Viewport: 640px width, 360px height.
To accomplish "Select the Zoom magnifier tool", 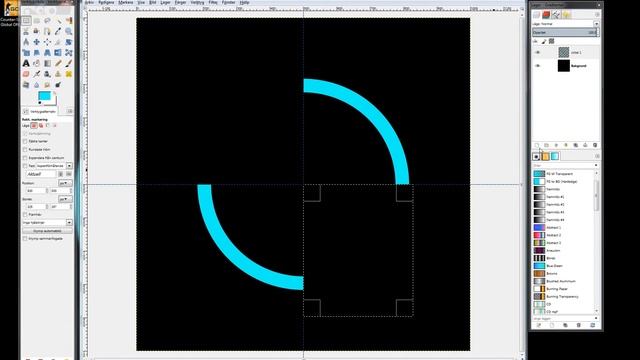I will [x=69, y=31].
